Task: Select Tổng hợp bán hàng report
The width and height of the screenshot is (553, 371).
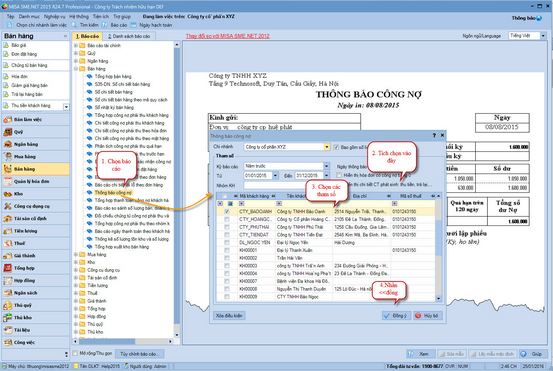Action: [x=113, y=77]
